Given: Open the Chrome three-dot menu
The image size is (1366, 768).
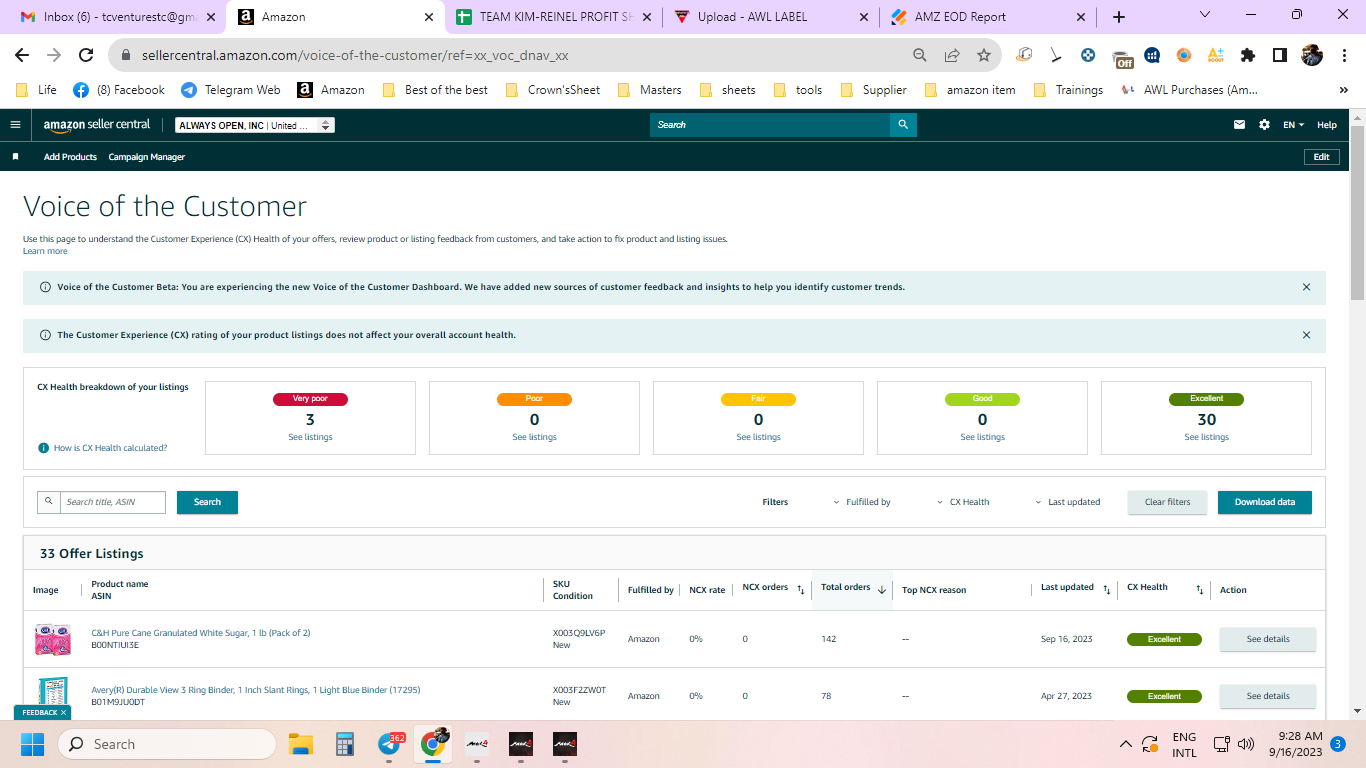Looking at the screenshot, I should [1343, 55].
